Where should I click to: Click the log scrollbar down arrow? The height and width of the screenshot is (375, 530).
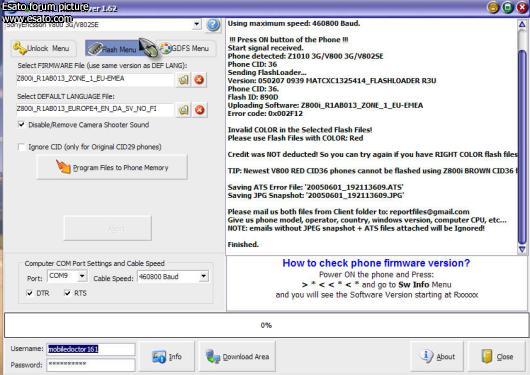tap(522, 249)
